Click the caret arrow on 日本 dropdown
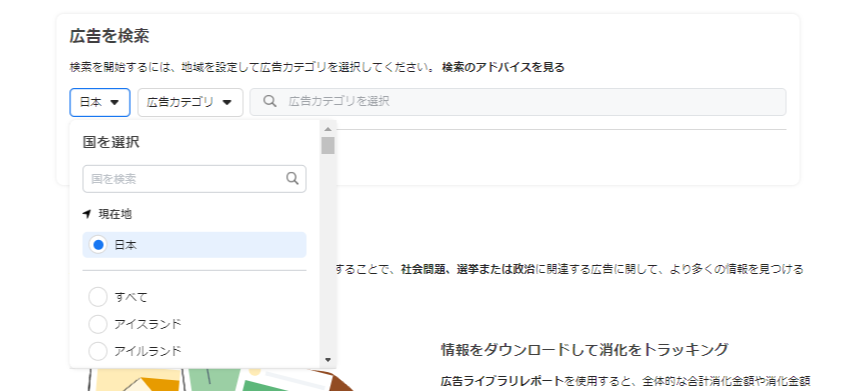Screen dimensions: 850x391 pos(114,102)
